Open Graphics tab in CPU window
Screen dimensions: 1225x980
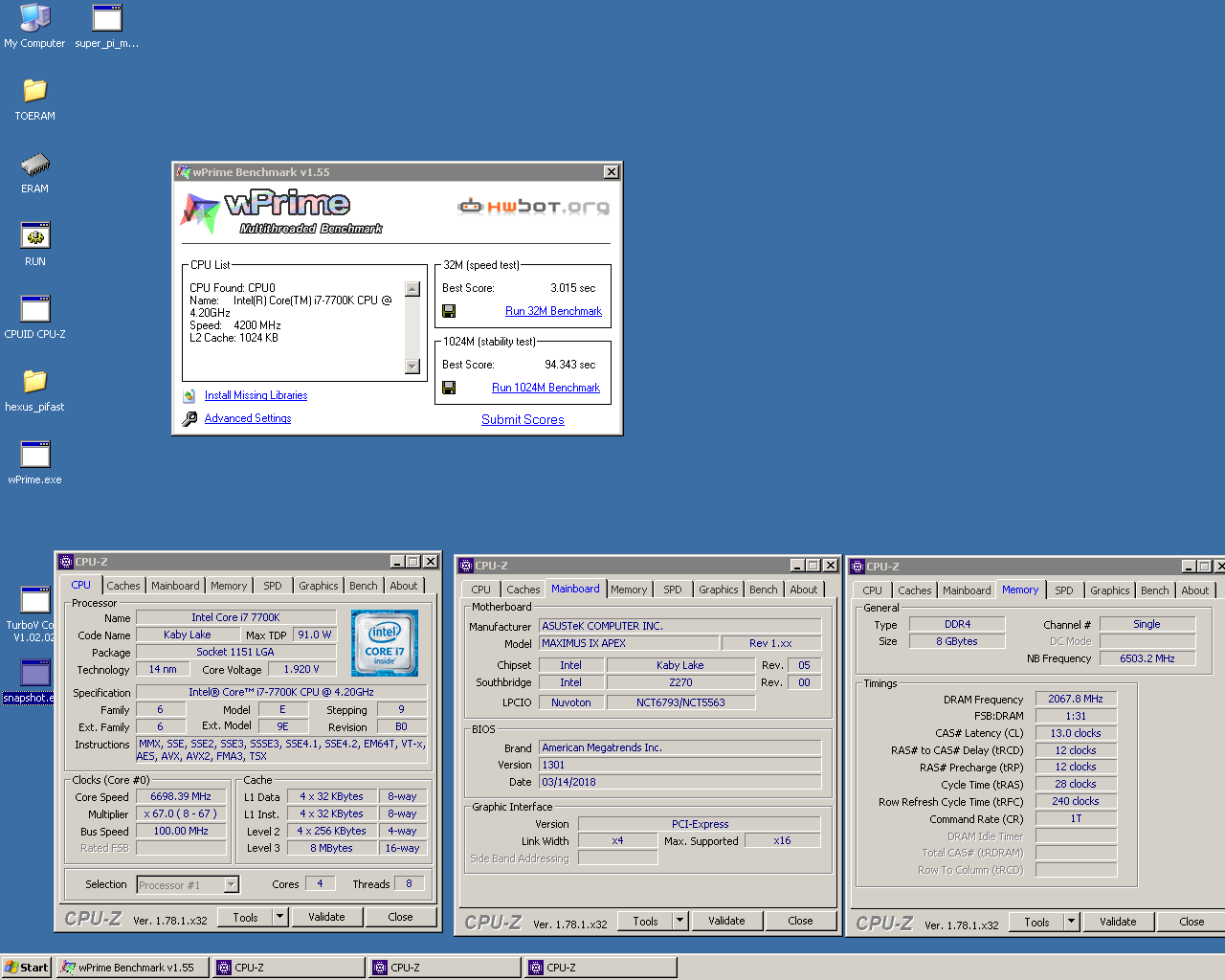pyautogui.click(x=318, y=586)
